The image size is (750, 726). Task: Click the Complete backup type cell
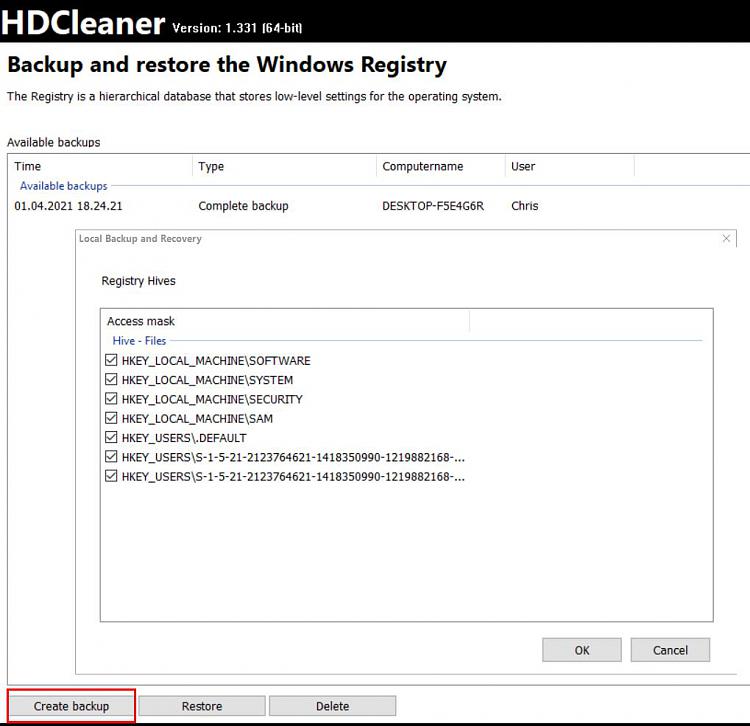[x=243, y=206]
